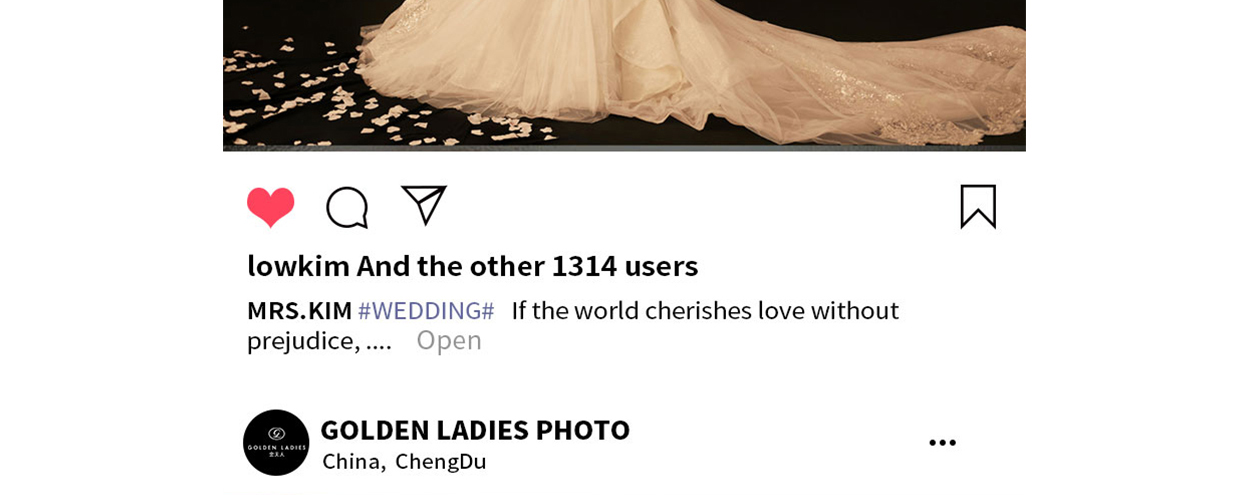
Task: Save post with bookmark icon
Action: tap(978, 206)
